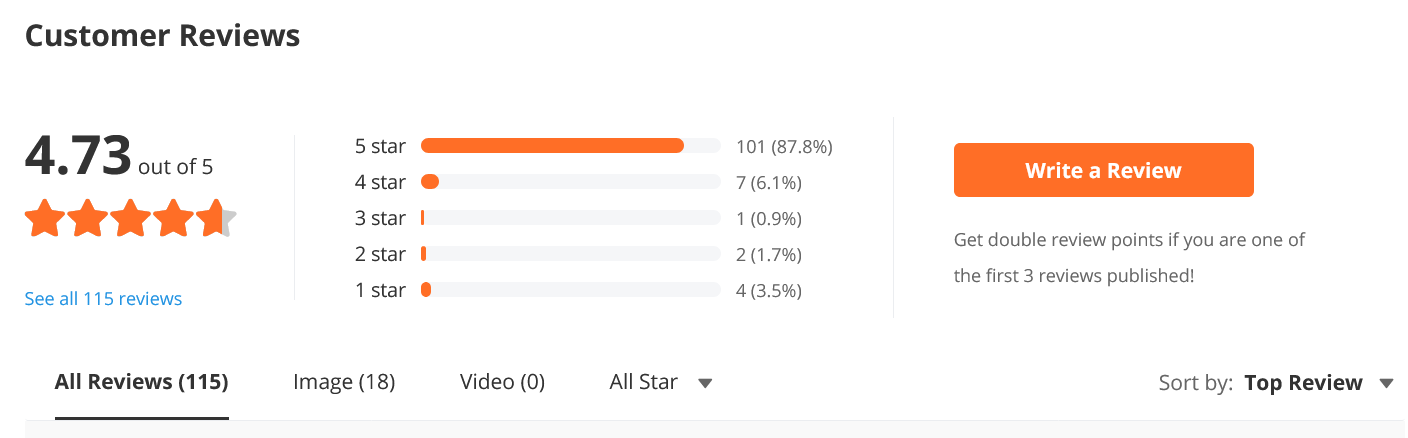The height and width of the screenshot is (438, 1408).
Task: Select the 1 star rating row label
Action: pos(380,290)
